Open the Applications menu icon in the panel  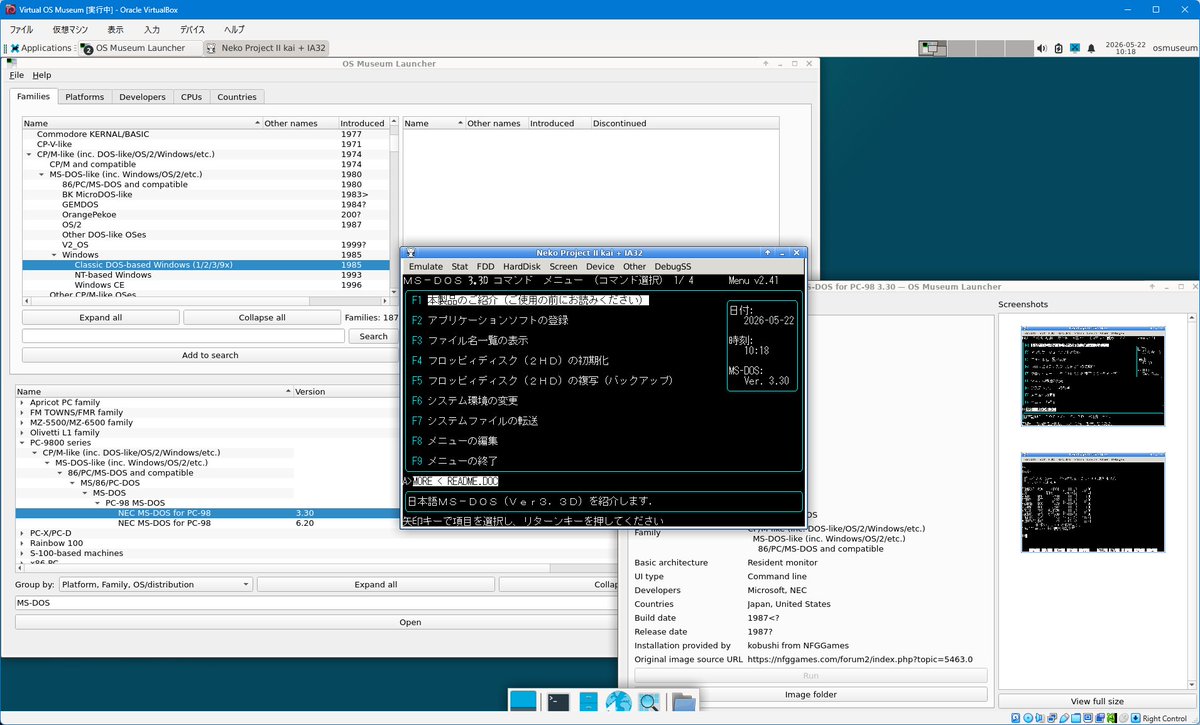(x=15, y=48)
